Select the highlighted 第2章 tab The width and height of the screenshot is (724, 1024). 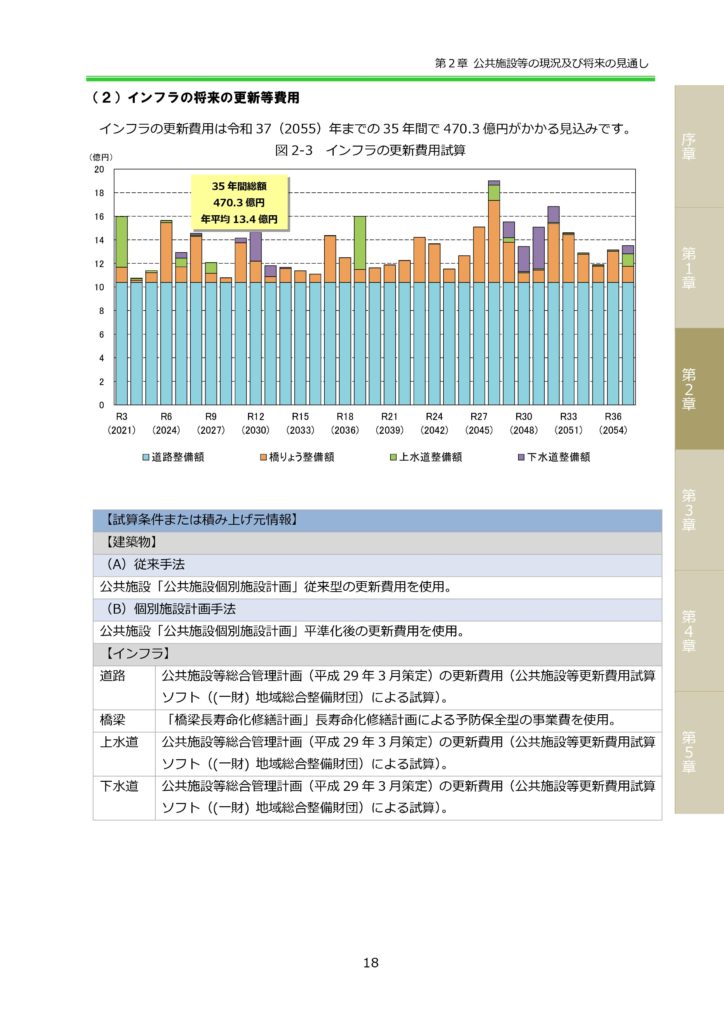[688, 389]
